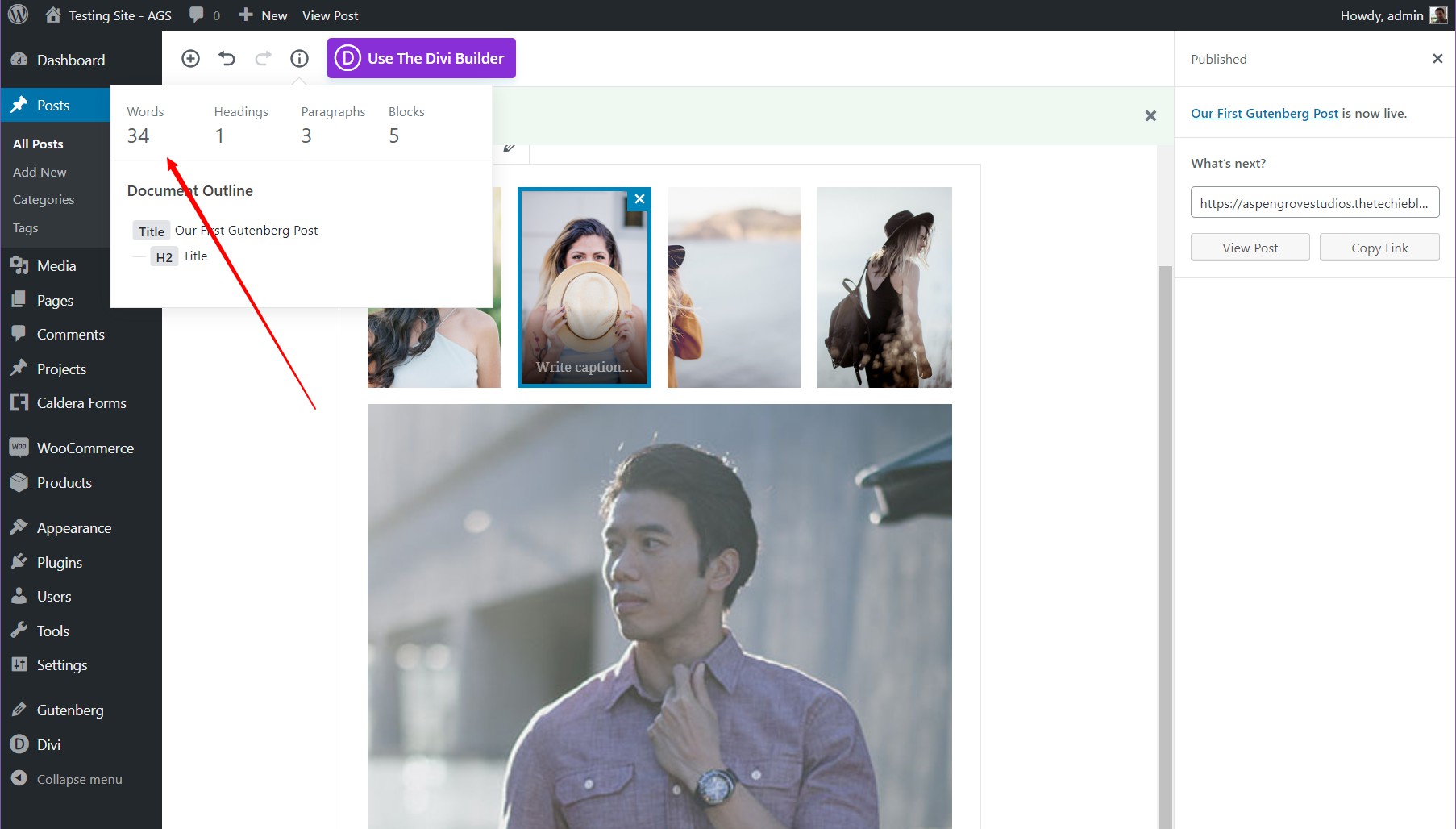Click Add New under Posts

coord(40,172)
